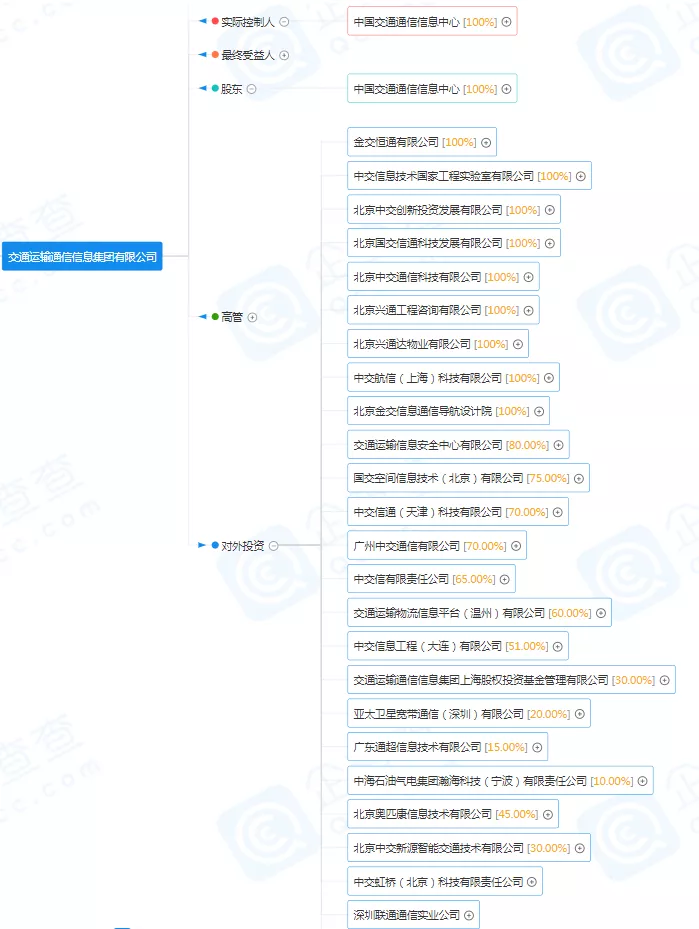The height and width of the screenshot is (929, 699).
Task: Open 中交虹桥（北京）科技有限责任公司 link
Action: (x=438, y=882)
